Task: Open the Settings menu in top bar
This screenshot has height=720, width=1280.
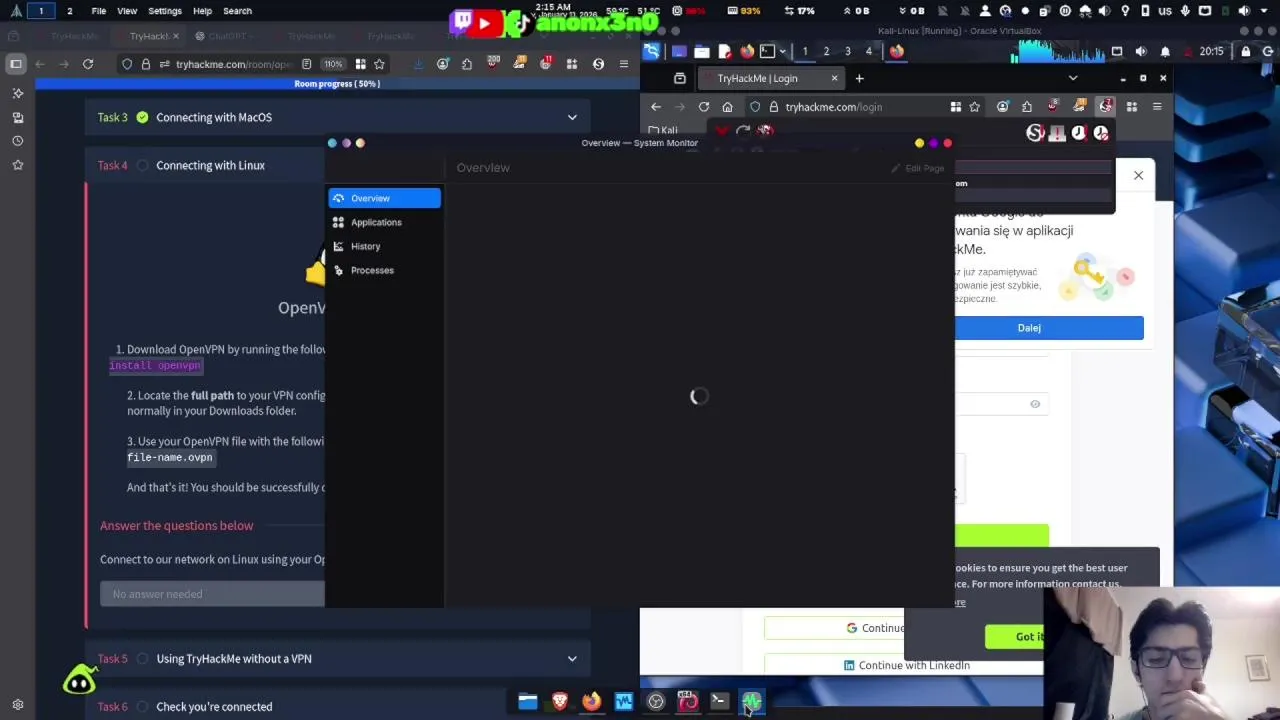Action: pos(165,11)
